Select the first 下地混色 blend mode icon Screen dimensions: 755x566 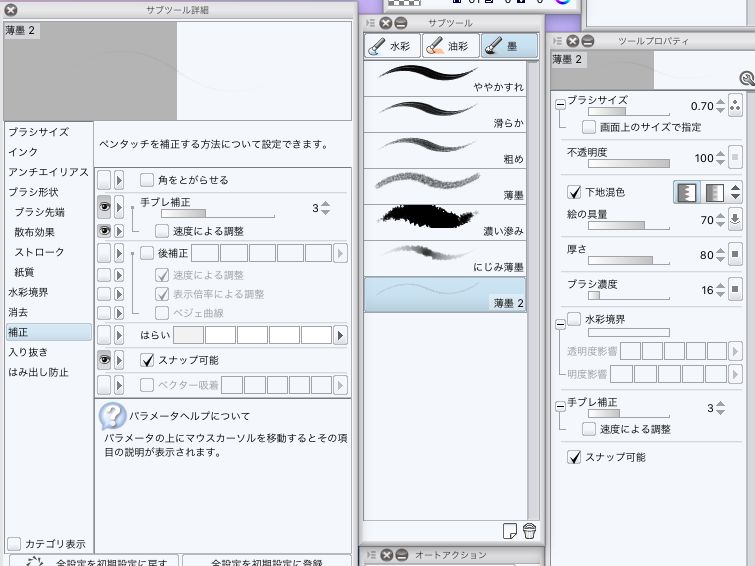[x=686, y=192]
